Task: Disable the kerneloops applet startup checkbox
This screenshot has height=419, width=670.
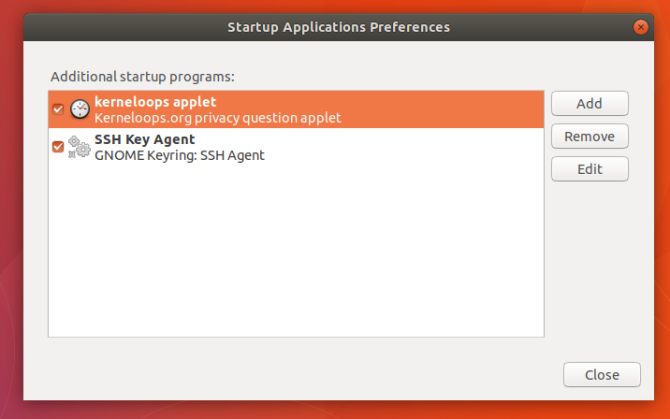Action: point(58,109)
